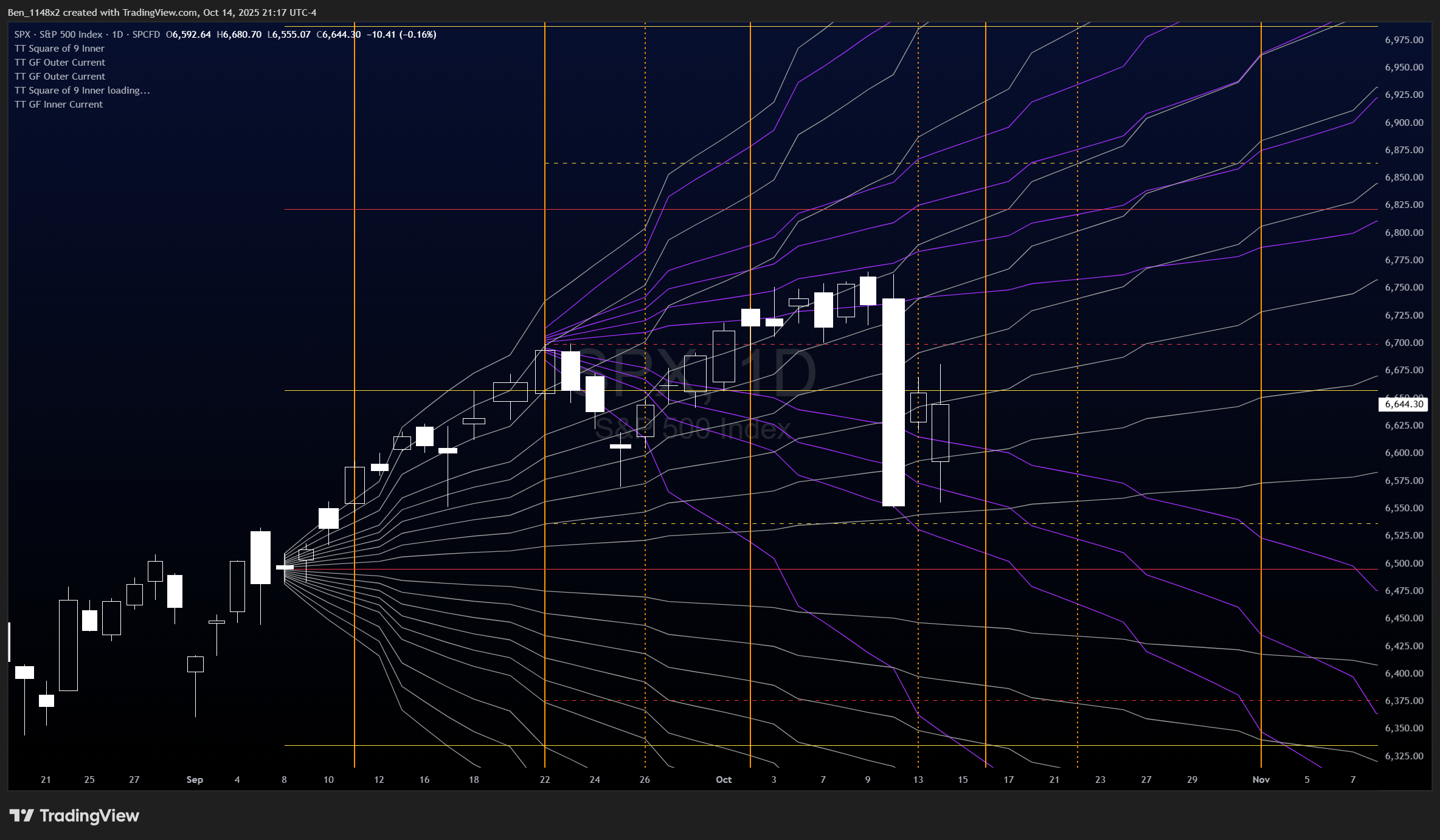1440x840 pixels.
Task: Click the Oct month label on time axis
Action: click(x=724, y=780)
